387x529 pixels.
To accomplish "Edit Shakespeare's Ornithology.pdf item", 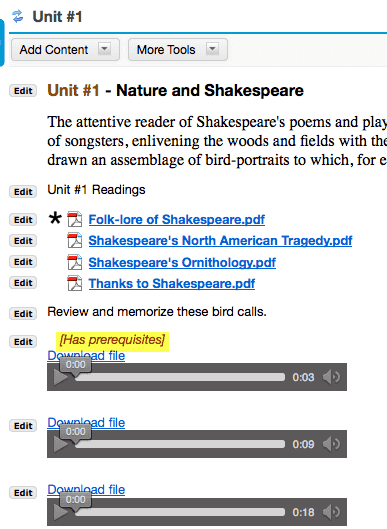I will pyautogui.click(x=23, y=262).
